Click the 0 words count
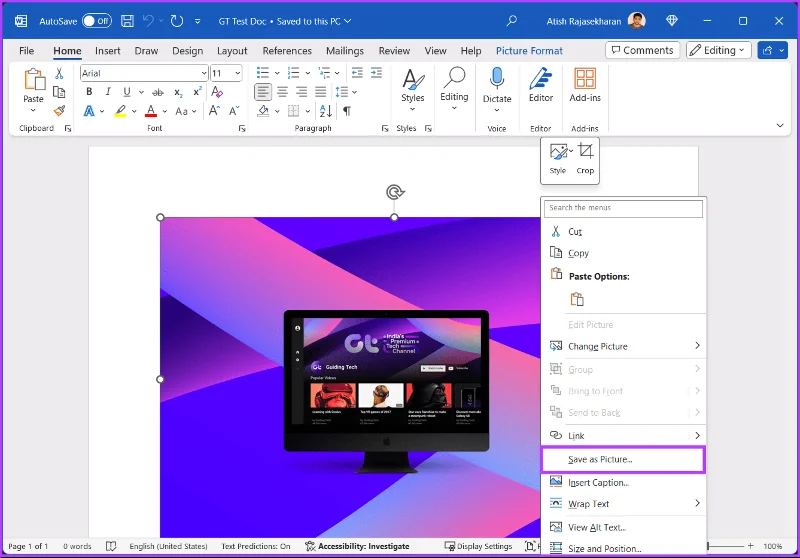Screen dimensions: 800x558 point(77,546)
